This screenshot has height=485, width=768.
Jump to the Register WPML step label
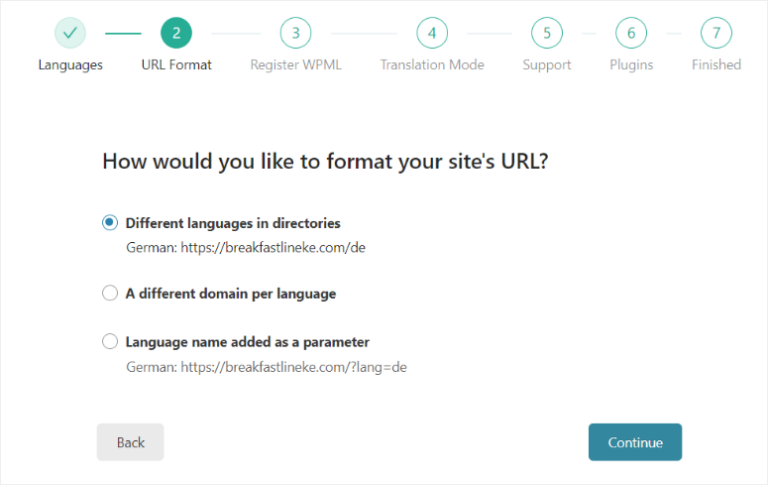click(295, 65)
